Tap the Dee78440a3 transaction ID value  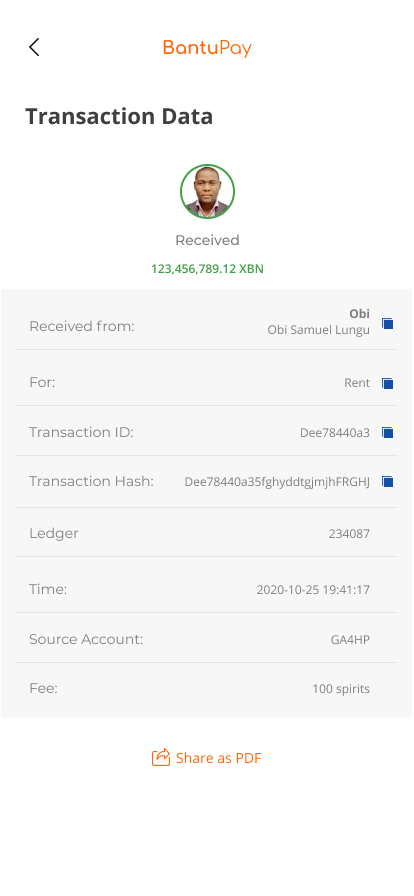[x=335, y=433]
